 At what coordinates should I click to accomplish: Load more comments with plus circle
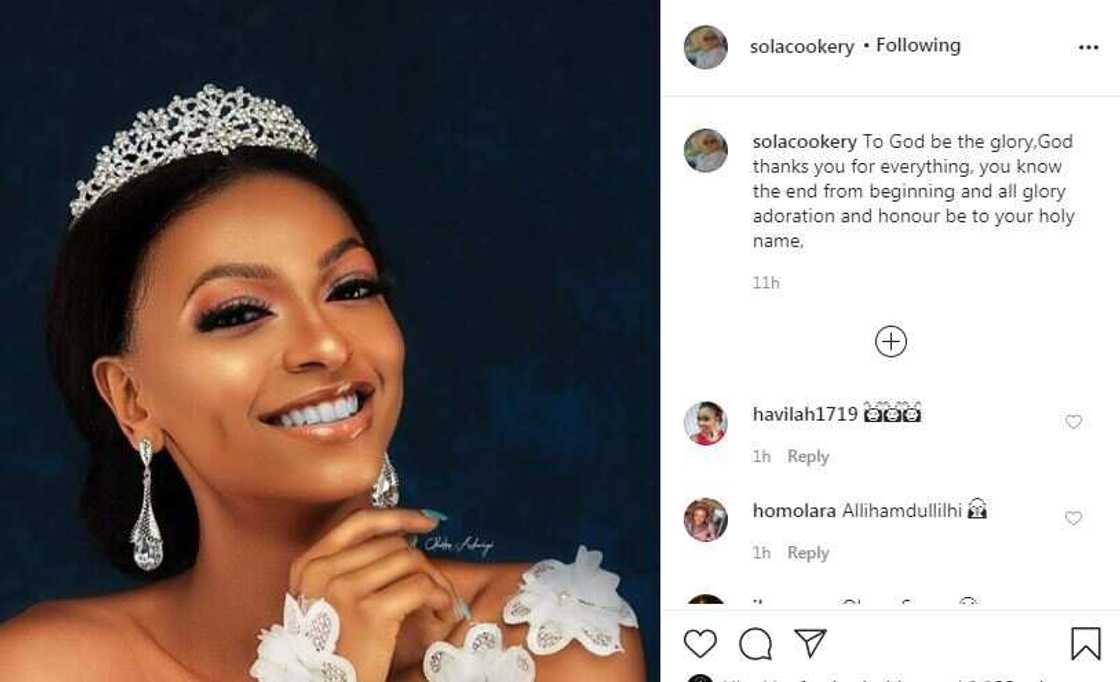click(x=890, y=342)
